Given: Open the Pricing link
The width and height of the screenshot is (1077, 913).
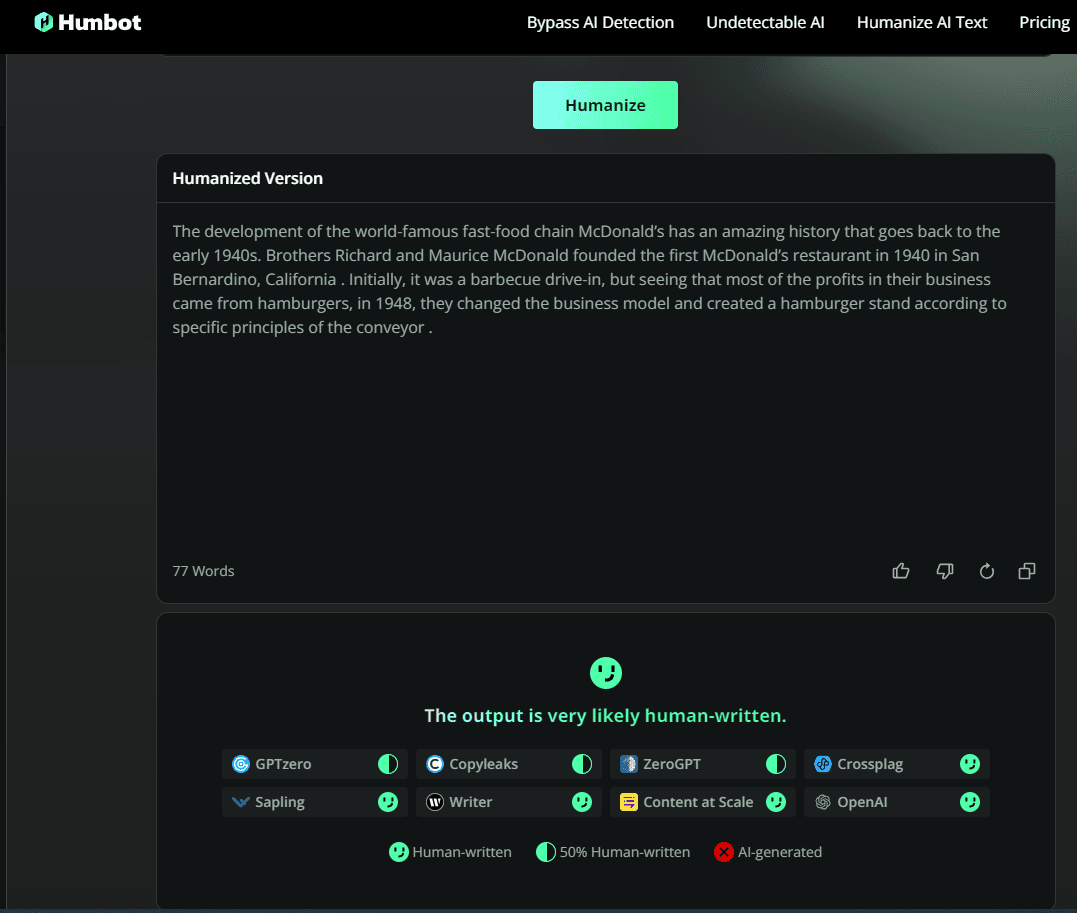Looking at the screenshot, I should (x=1044, y=22).
